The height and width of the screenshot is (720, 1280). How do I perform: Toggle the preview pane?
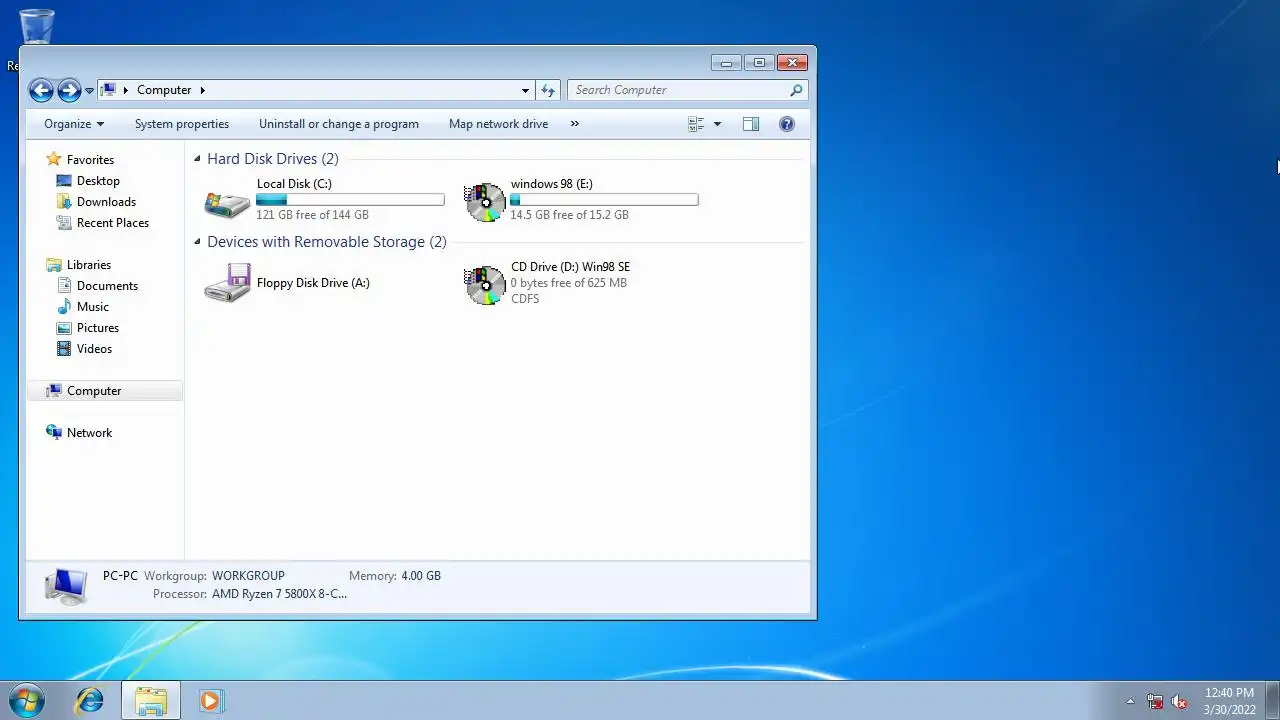point(751,124)
